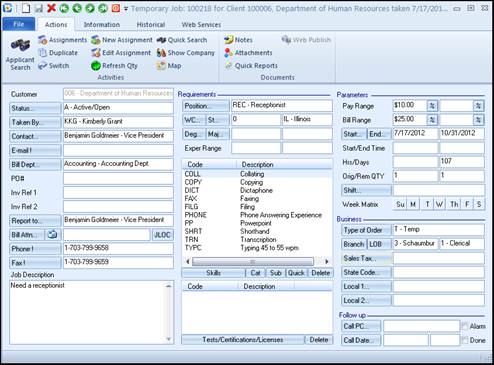Expand the quick access toolbar dropdown arrow
The height and width of the screenshot is (365, 494).
point(126,9)
